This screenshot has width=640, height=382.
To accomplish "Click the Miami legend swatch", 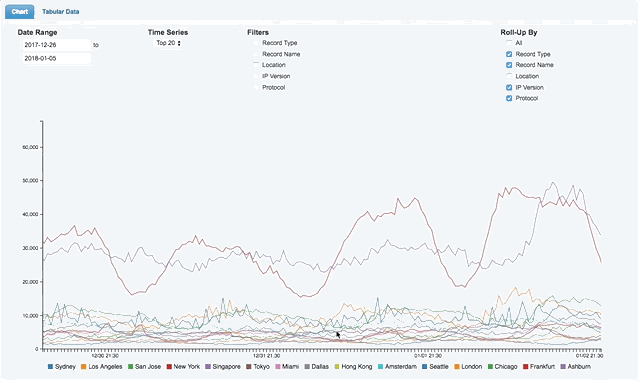I will click(x=278, y=366).
